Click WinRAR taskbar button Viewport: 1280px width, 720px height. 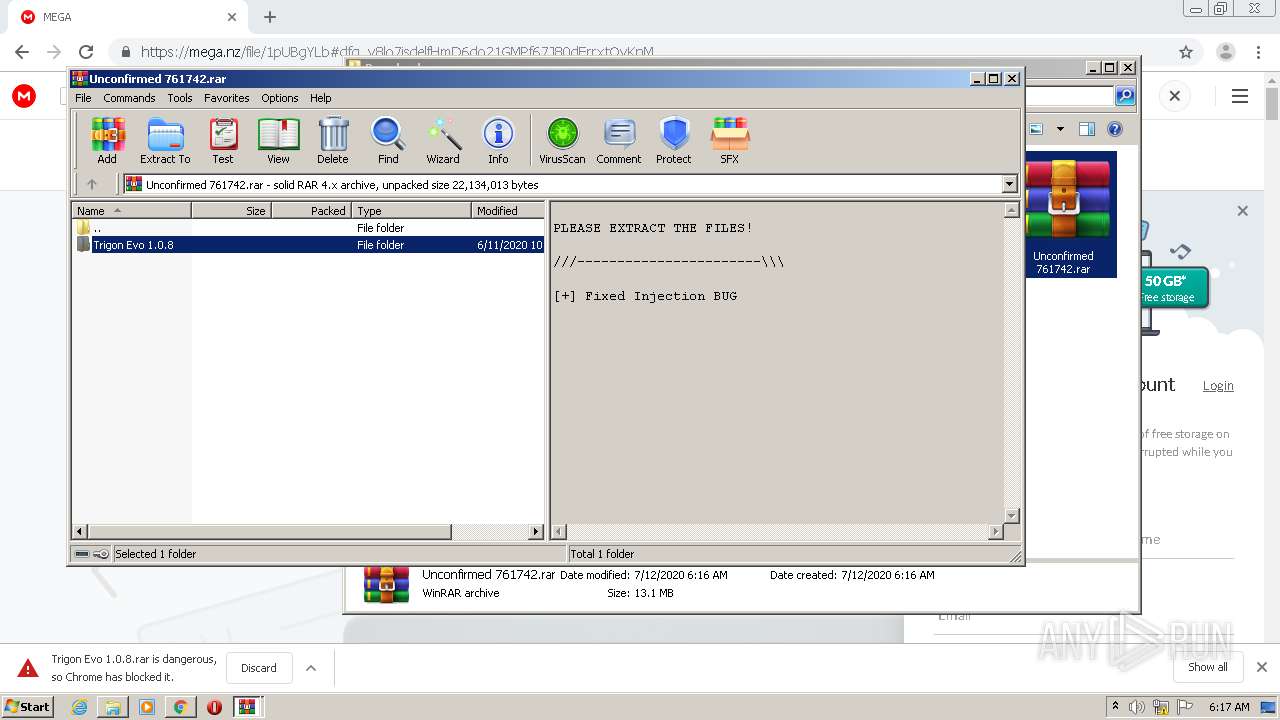click(x=248, y=707)
